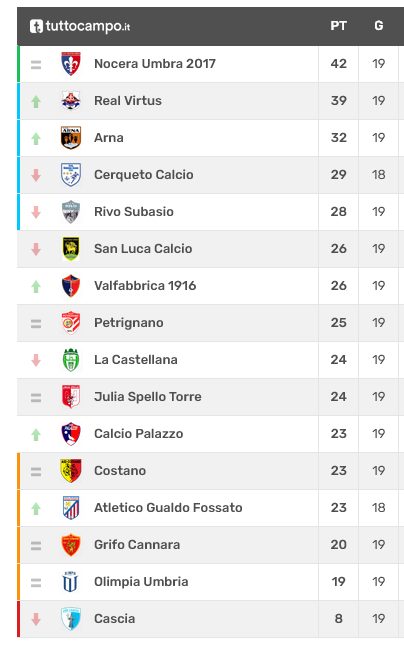Open the San Luca Calcio yellow-black crest

coord(71,249)
